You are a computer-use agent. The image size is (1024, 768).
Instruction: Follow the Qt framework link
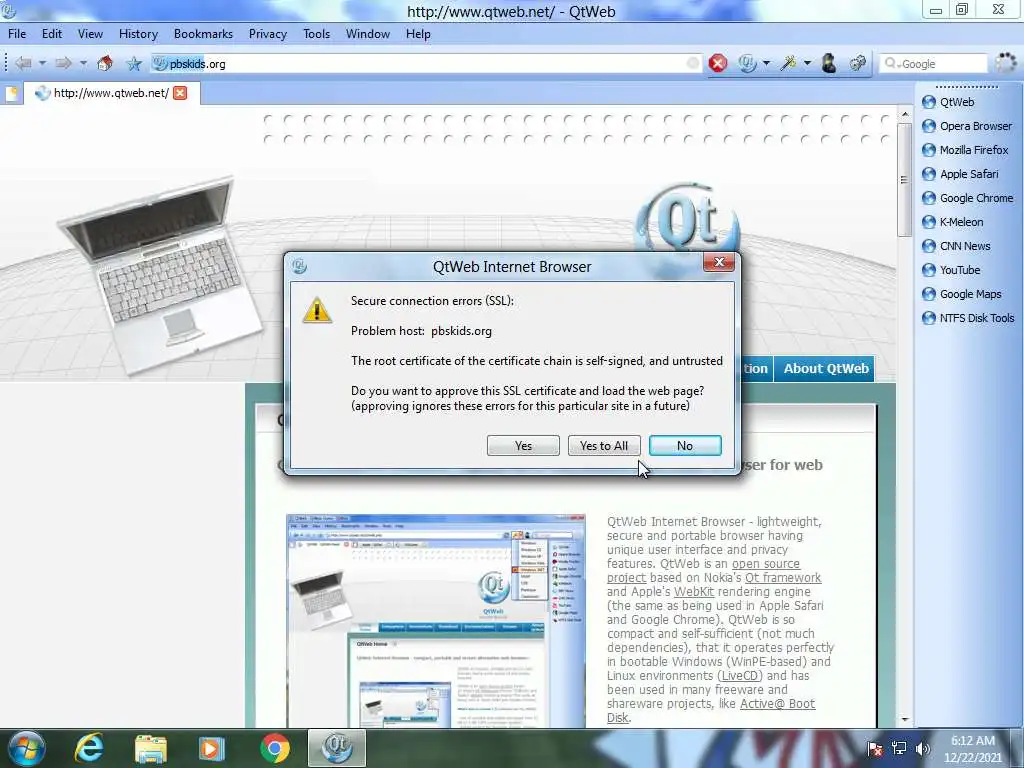coord(783,578)
